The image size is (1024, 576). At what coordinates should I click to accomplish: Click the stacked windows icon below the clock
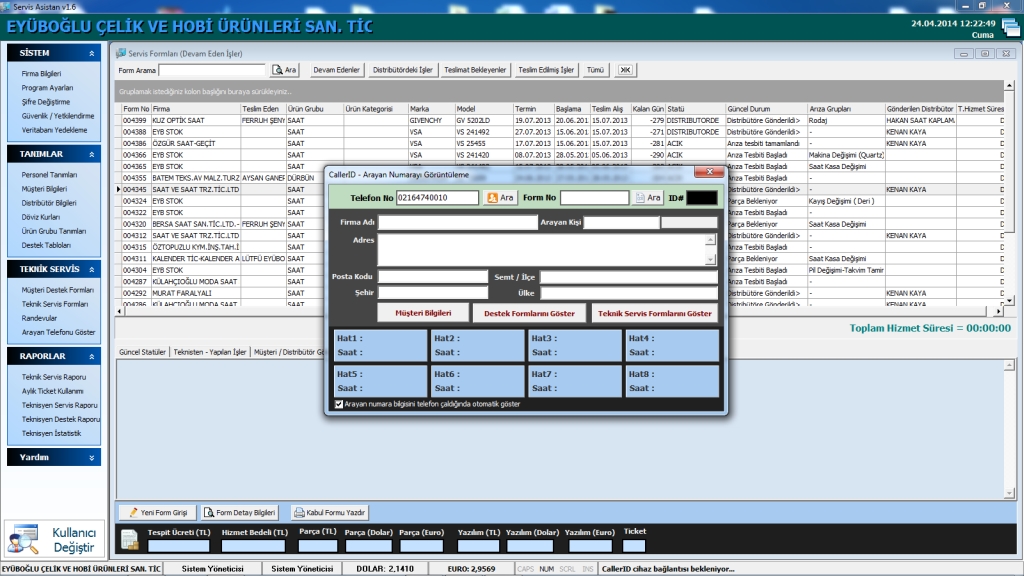tap(1010, 28)
